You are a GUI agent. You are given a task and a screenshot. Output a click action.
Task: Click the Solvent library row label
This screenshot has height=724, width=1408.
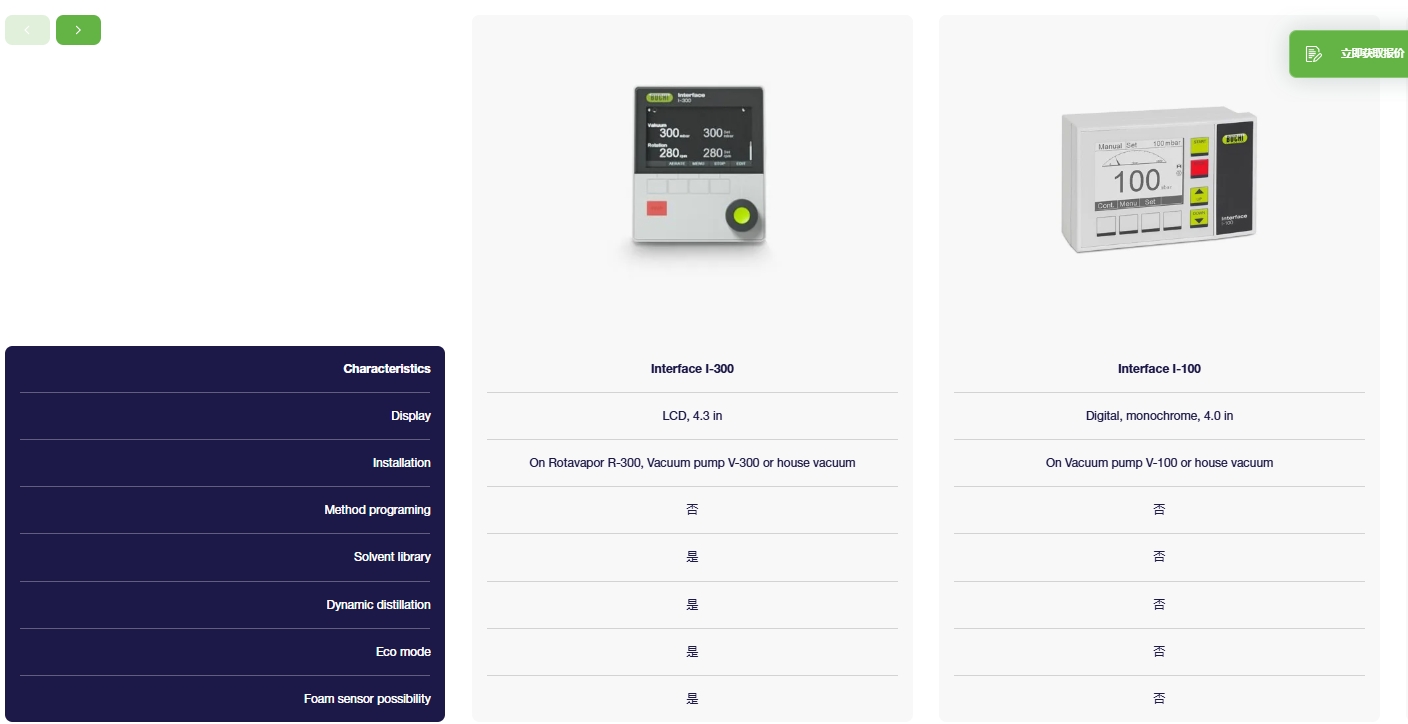pyautogui.click(x=392, y=557)
